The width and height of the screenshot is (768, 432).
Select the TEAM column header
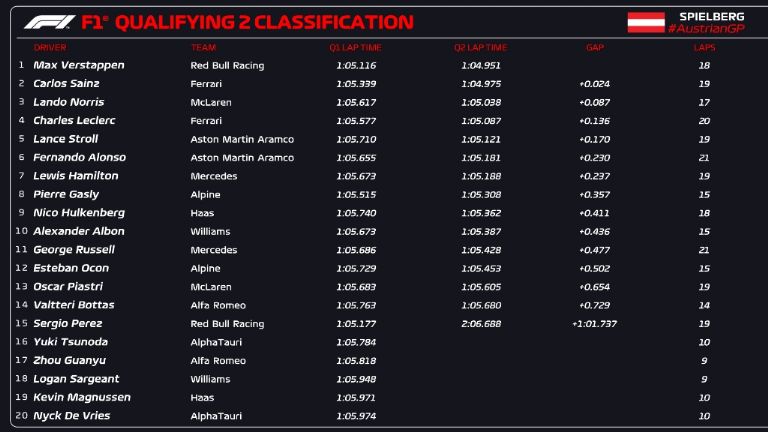click(203, 47)
